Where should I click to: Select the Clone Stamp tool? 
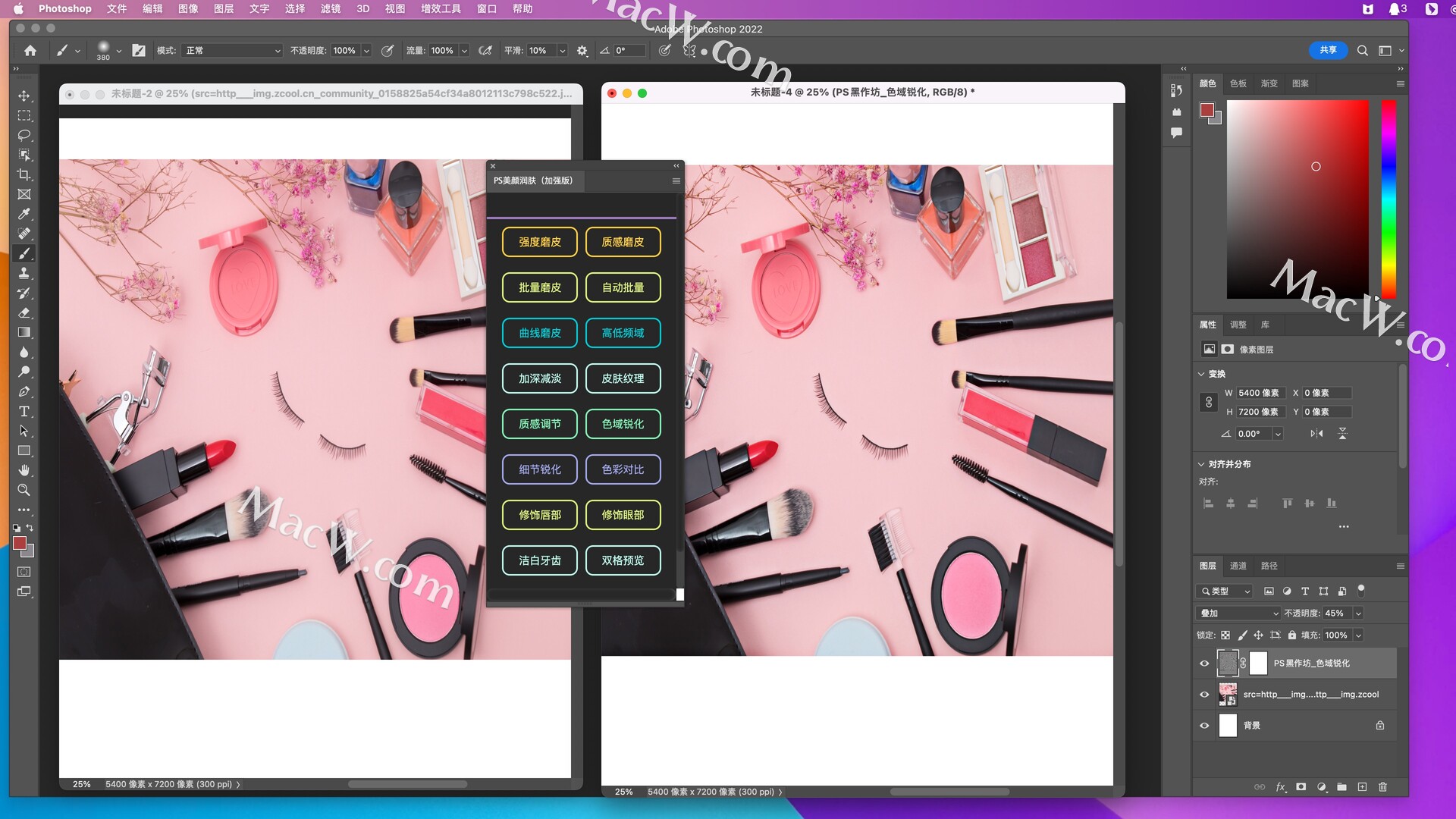[x=24, y=273]
